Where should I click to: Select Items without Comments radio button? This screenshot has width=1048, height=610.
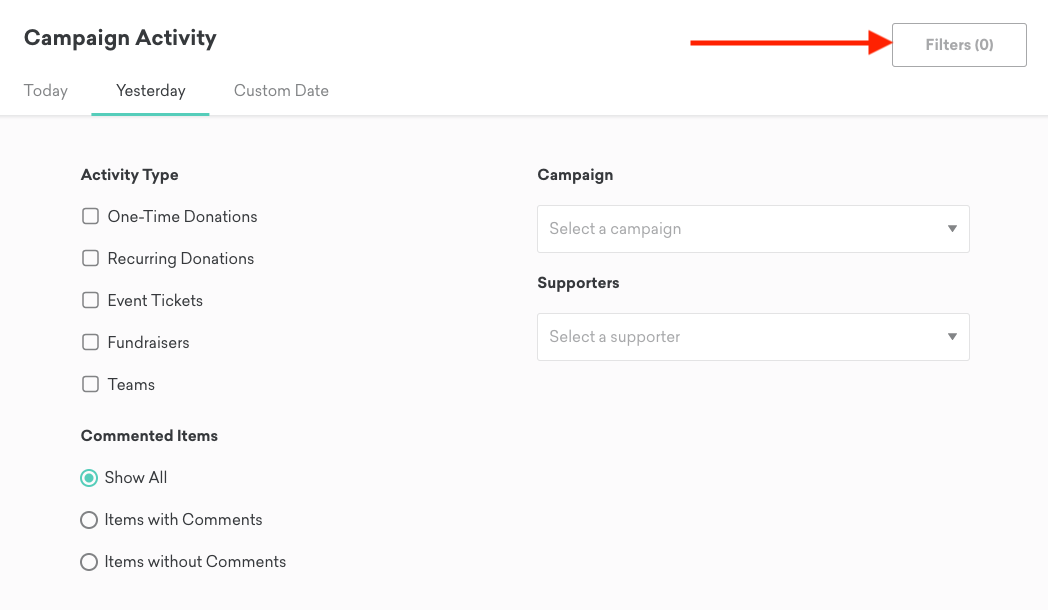coord(89,562)
